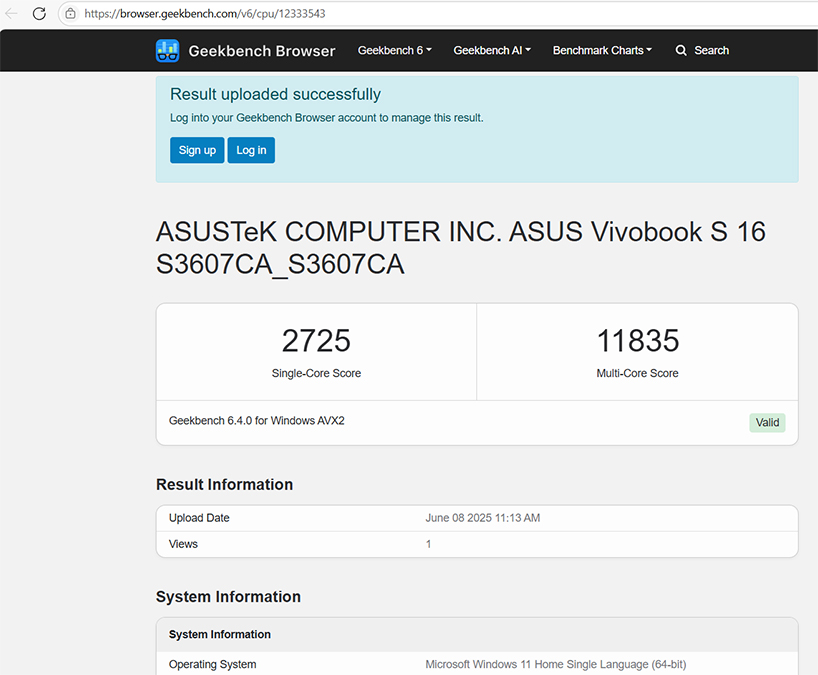Open Search in the navigation bar
This screenshot has height=675, width=818.
702,51
